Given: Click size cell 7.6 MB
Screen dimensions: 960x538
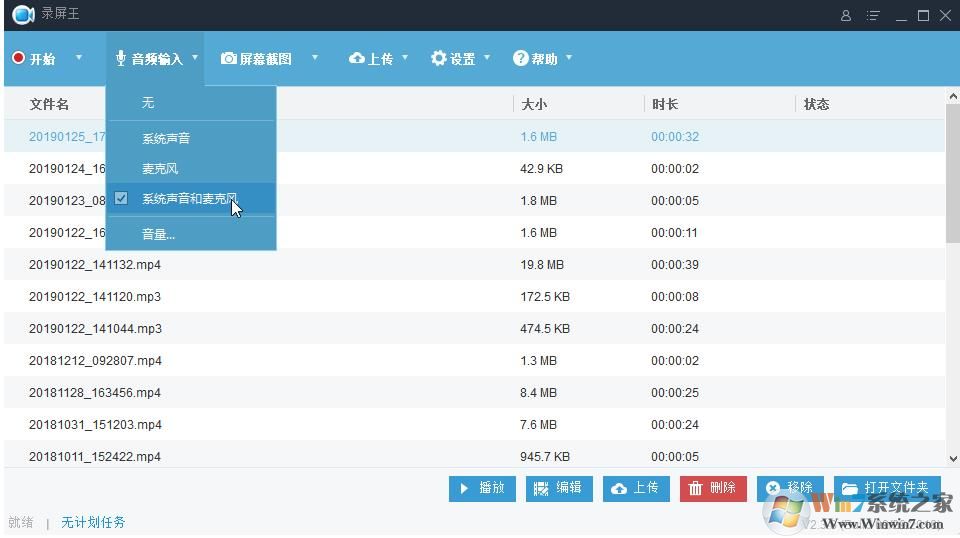Looking at the screenshot, I should [x=539, y=424].
